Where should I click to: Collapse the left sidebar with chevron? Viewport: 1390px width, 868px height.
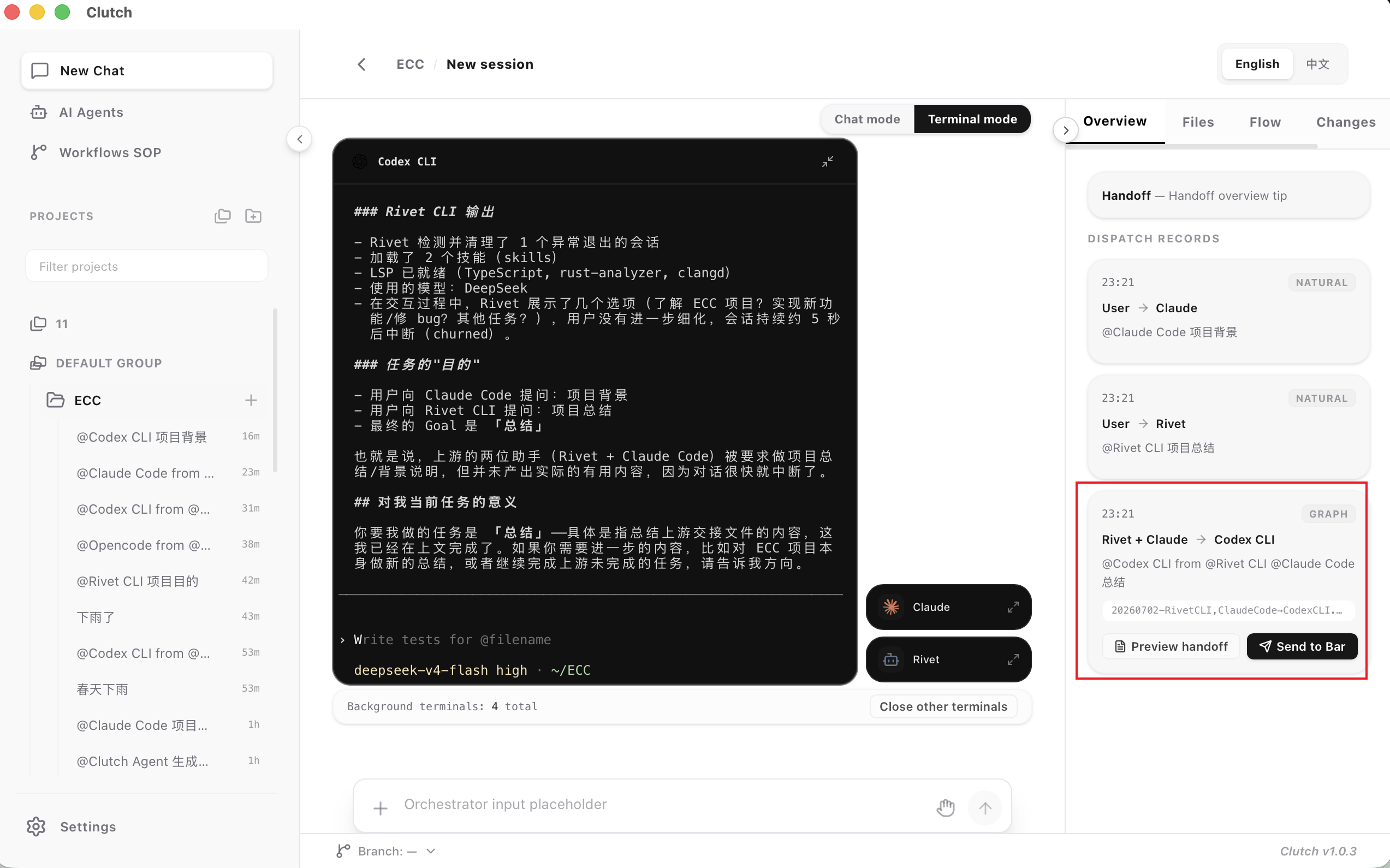(x=299, y=139)
